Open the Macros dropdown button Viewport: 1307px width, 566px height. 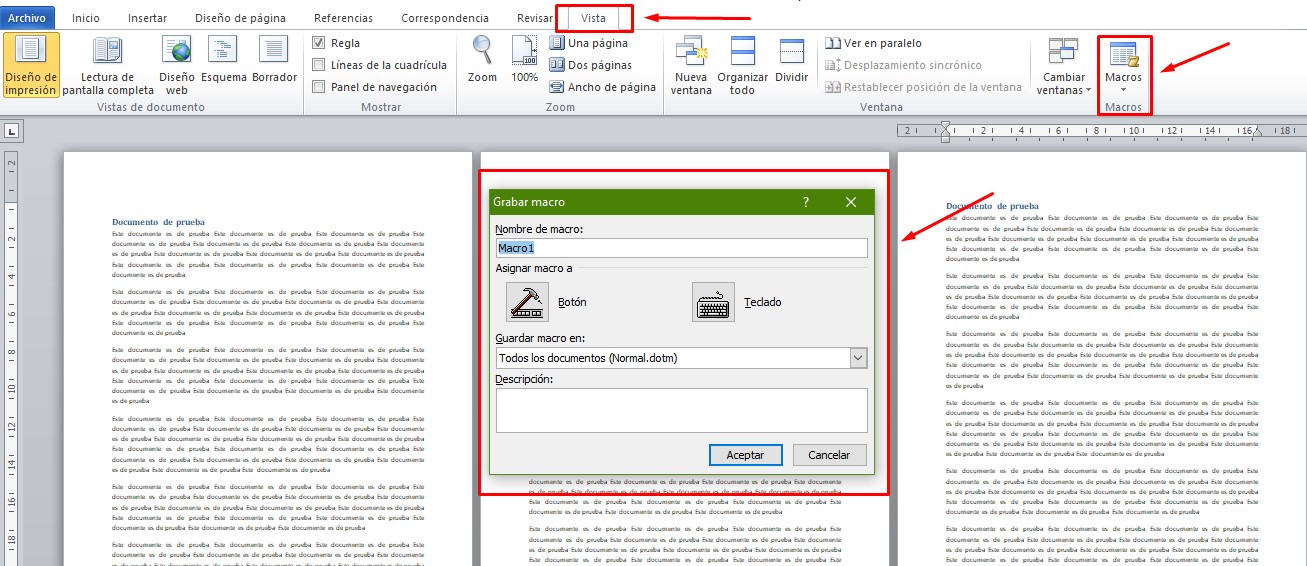(x=1124, y=67)
